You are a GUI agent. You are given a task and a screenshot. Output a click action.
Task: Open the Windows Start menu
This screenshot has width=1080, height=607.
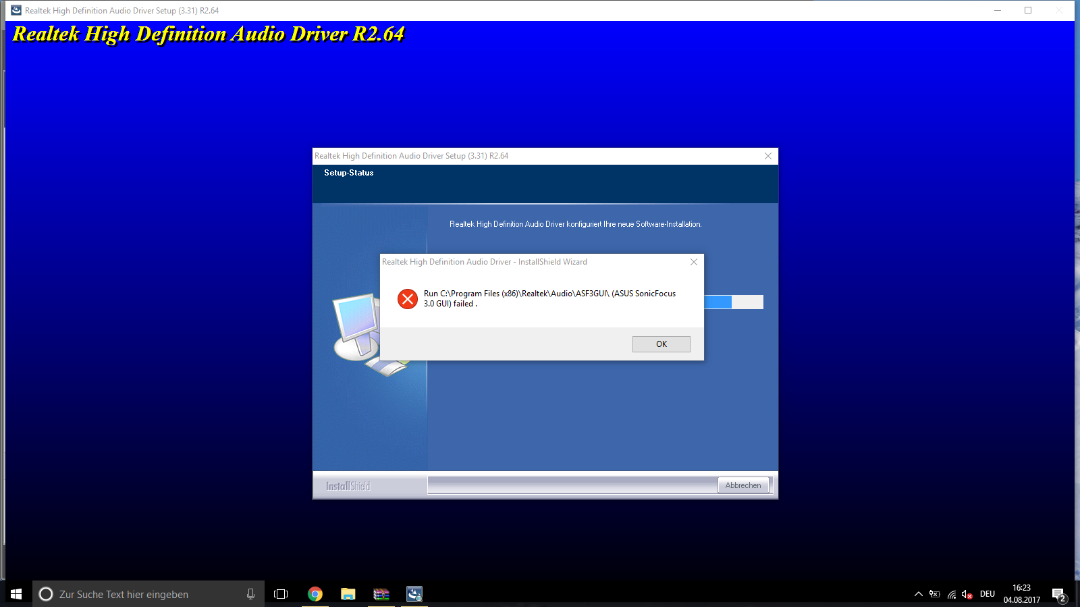click(x=17, y=594)
